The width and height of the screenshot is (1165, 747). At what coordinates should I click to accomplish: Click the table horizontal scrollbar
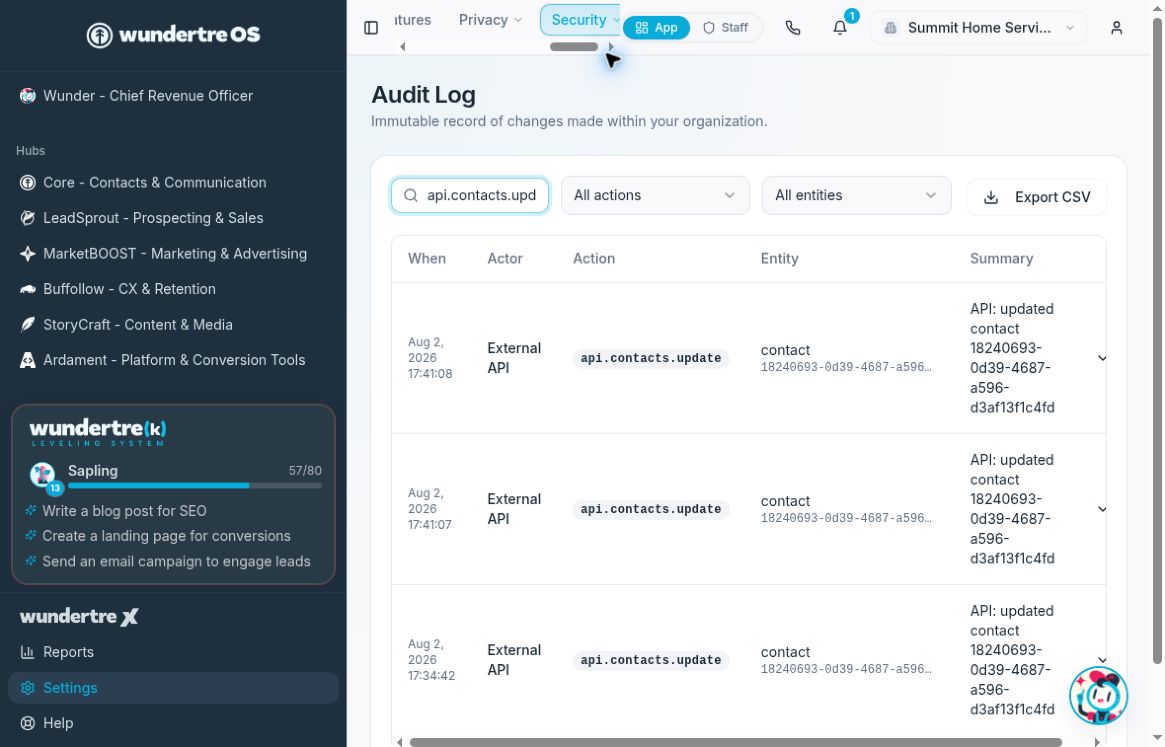tap(736, 742)
